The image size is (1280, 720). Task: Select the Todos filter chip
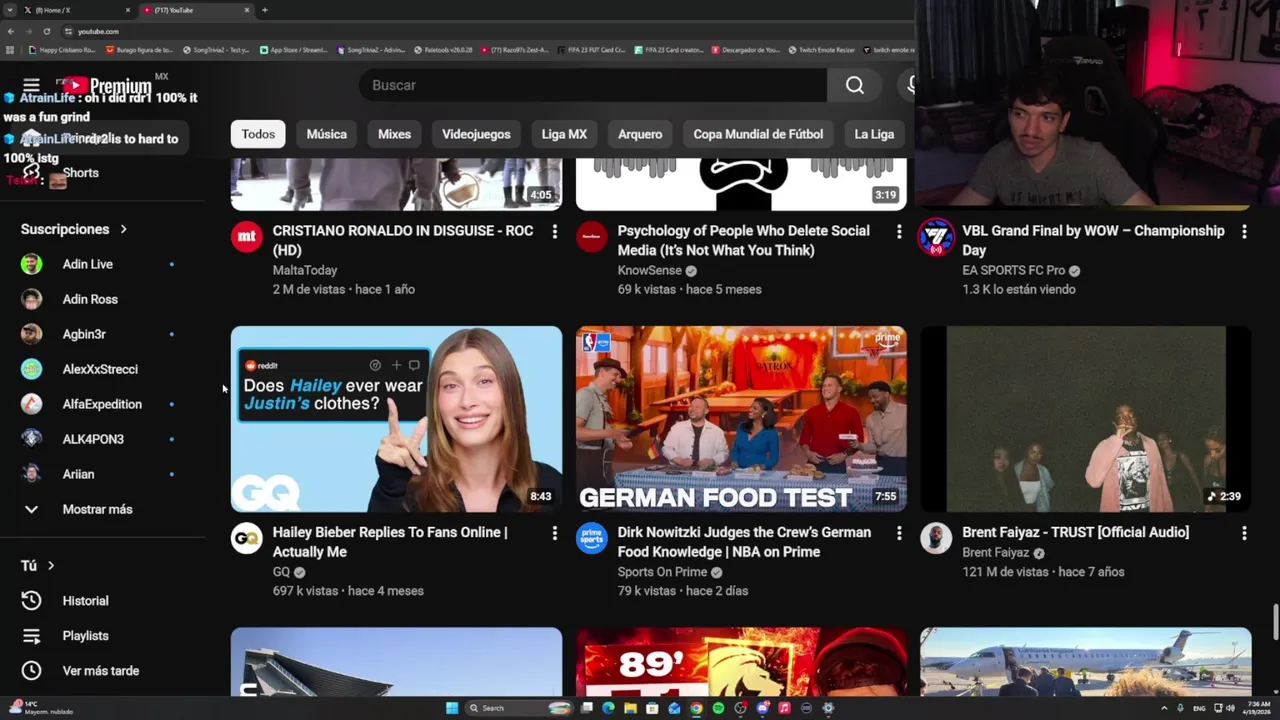pyautogui.click(x=258, y=134)
